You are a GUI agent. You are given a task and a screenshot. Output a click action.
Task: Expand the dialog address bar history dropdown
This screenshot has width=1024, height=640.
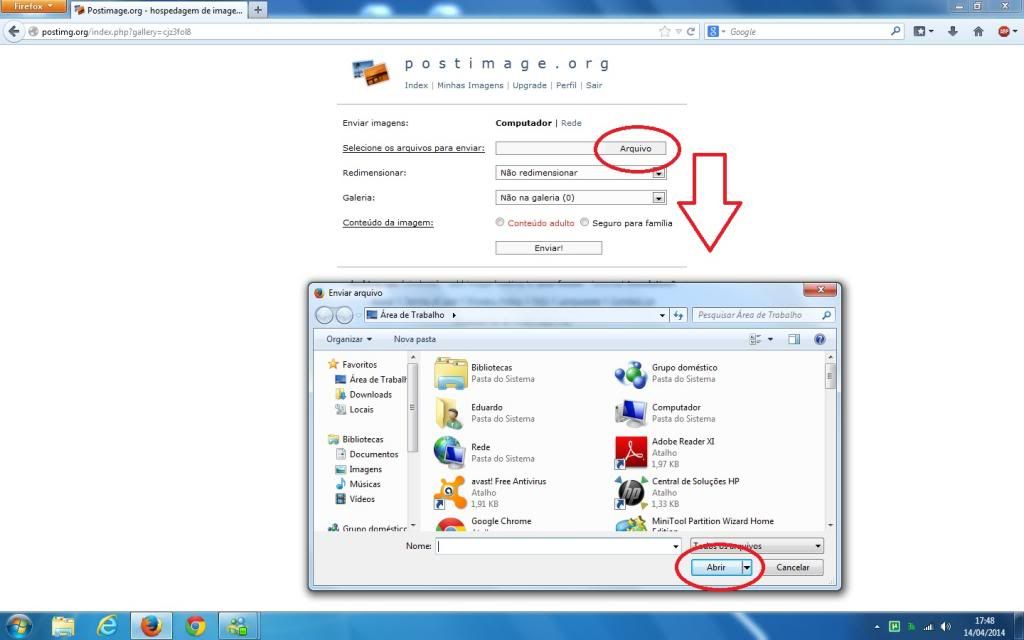click(x=662, y=315)
